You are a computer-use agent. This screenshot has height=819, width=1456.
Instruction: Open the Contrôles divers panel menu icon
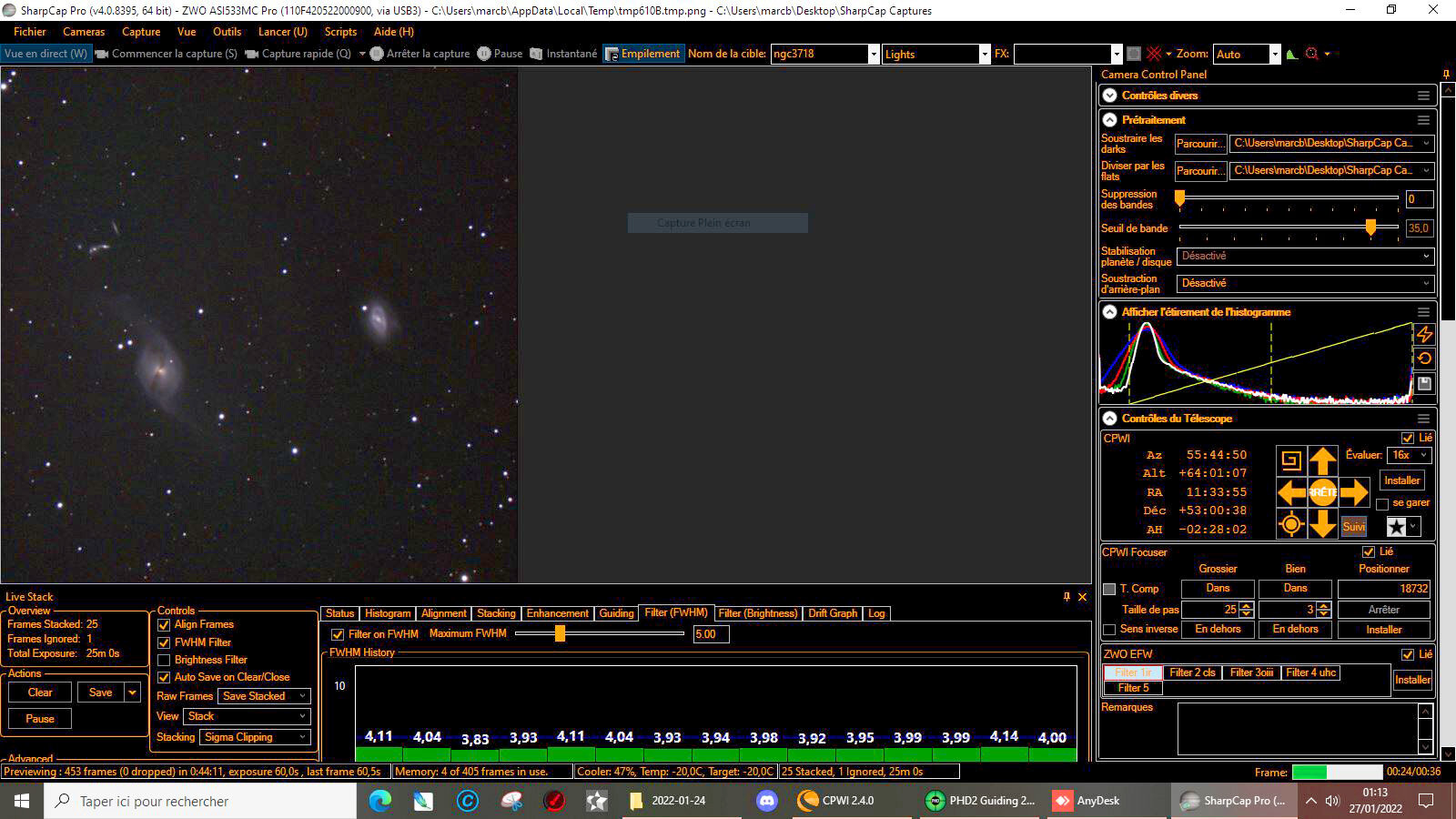coord(1423,96)
